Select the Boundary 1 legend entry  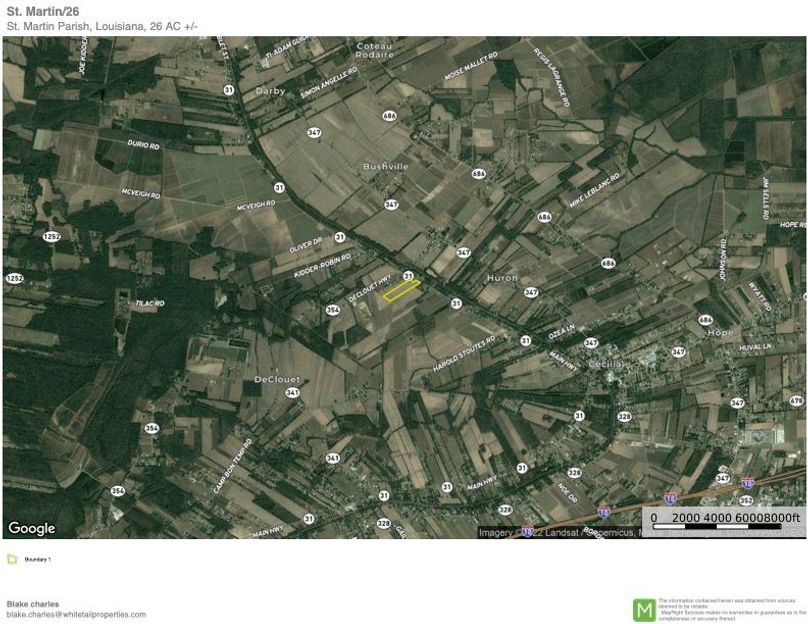coord(37,560)
